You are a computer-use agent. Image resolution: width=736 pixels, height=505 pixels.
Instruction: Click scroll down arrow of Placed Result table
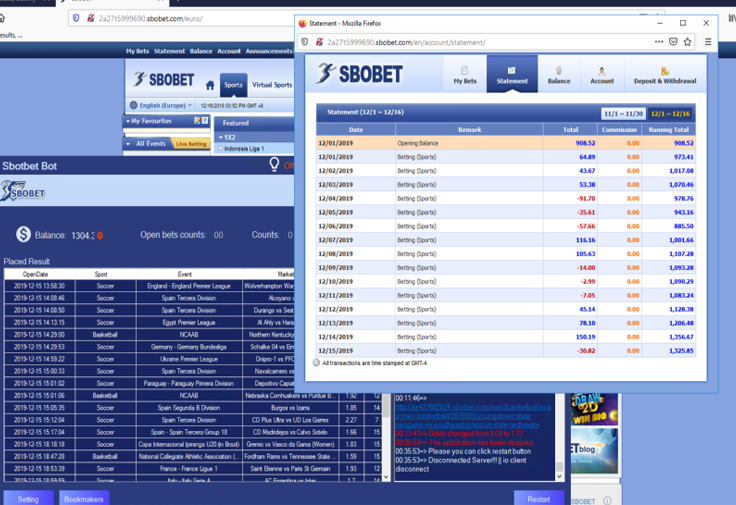click(386, 477)
